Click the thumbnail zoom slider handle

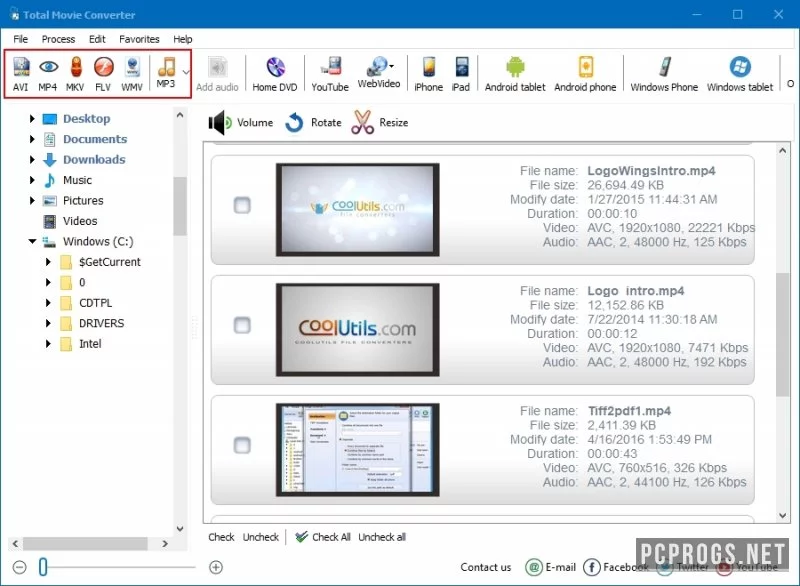43,567
